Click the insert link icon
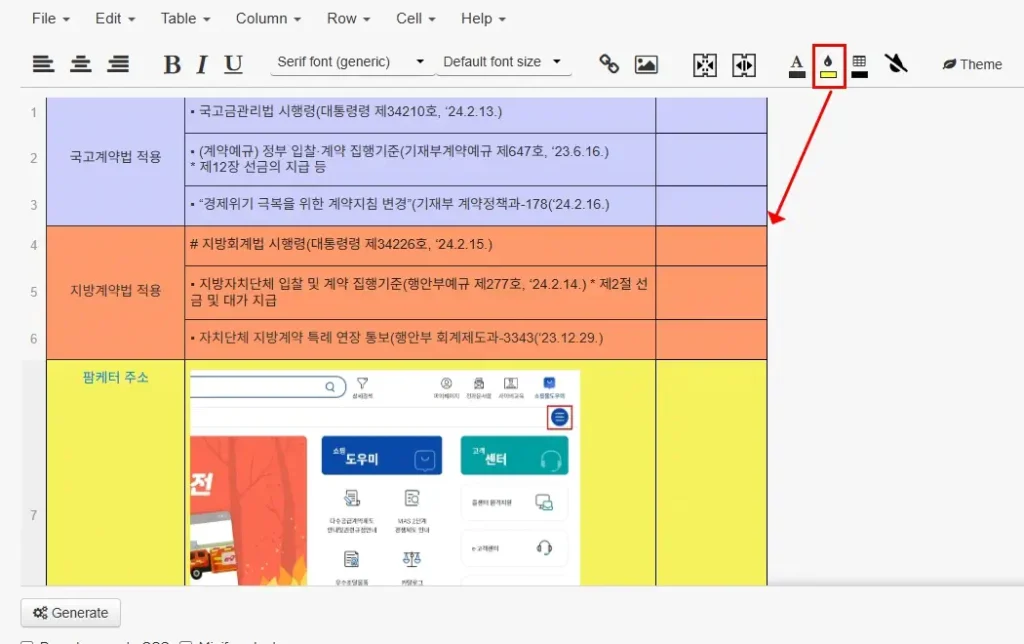1024x644 pixels. tap(609, 64)
